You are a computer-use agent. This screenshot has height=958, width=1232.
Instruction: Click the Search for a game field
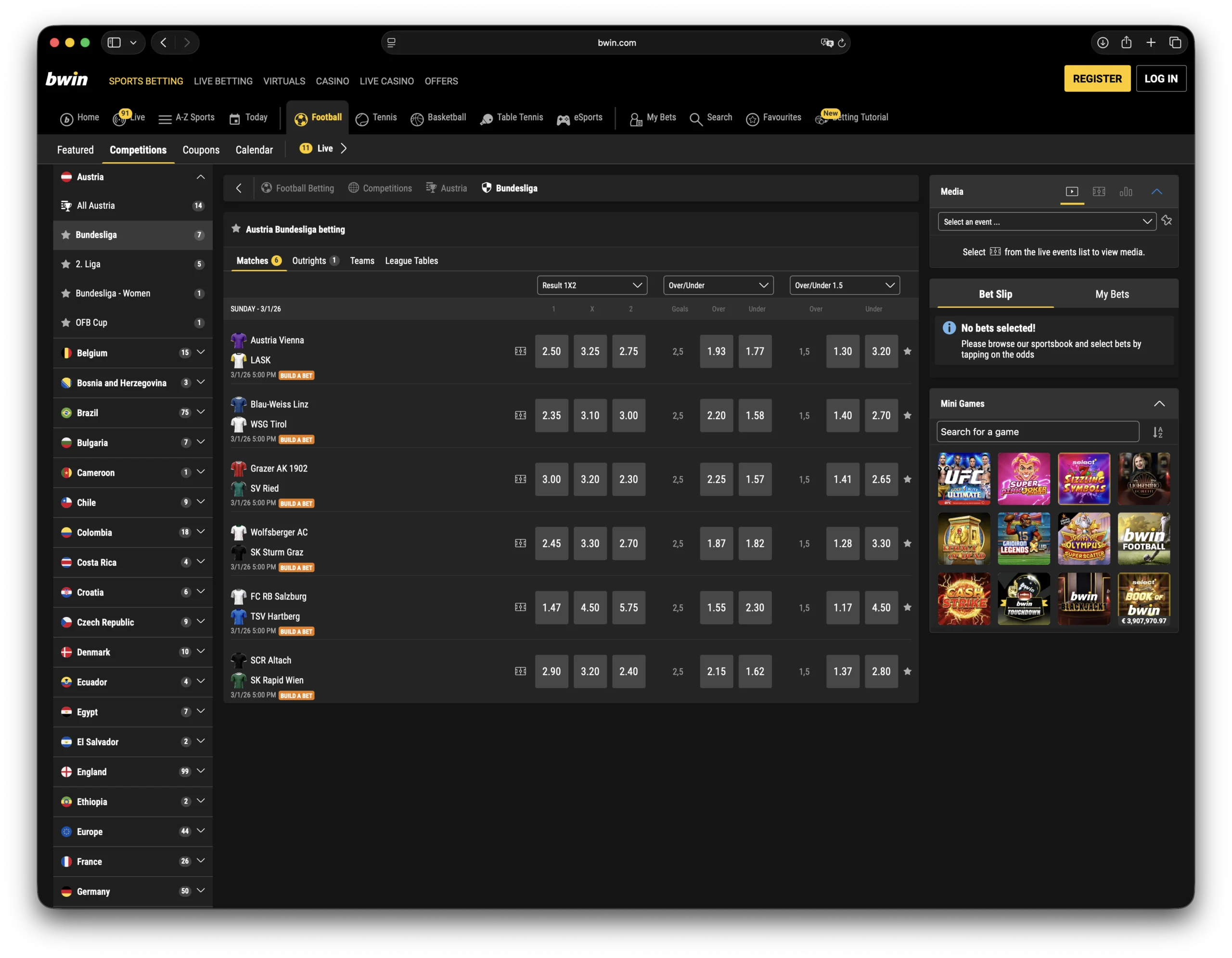pos(1038,432)
